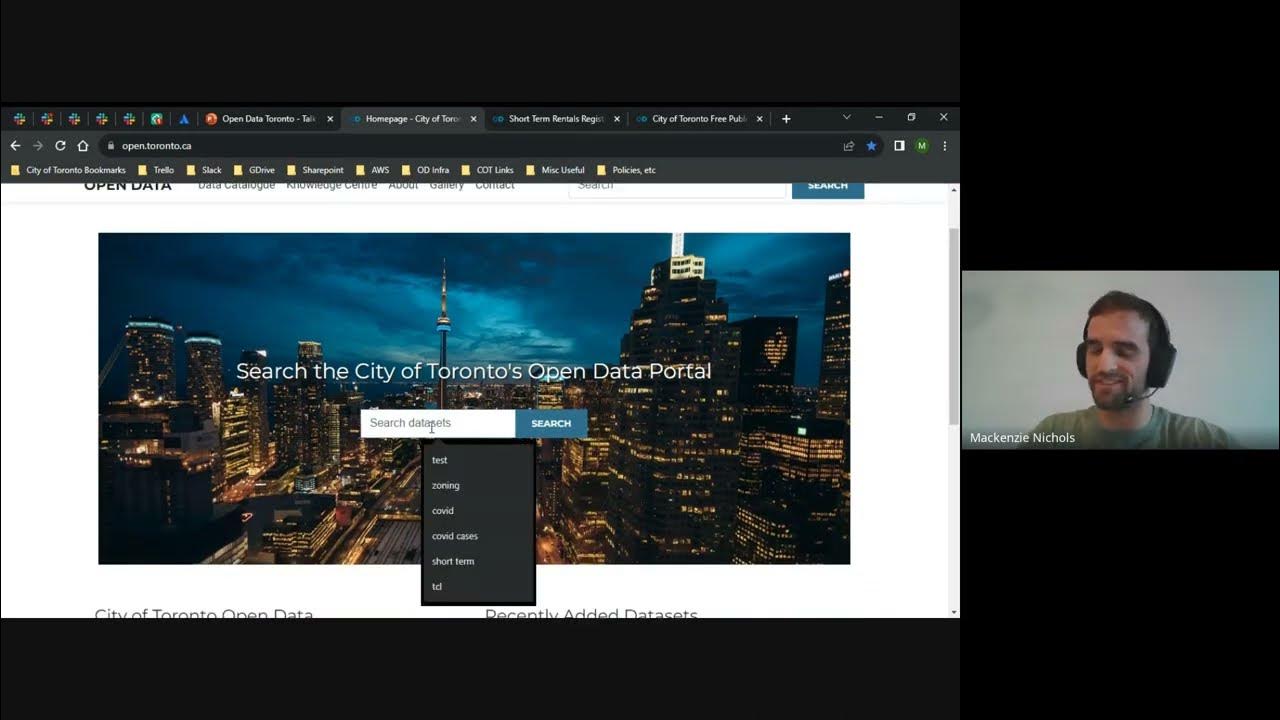Switch to the pinned Atlassian tab
1280x720 pixels.
pyautogui.click(x=184, y=119)
